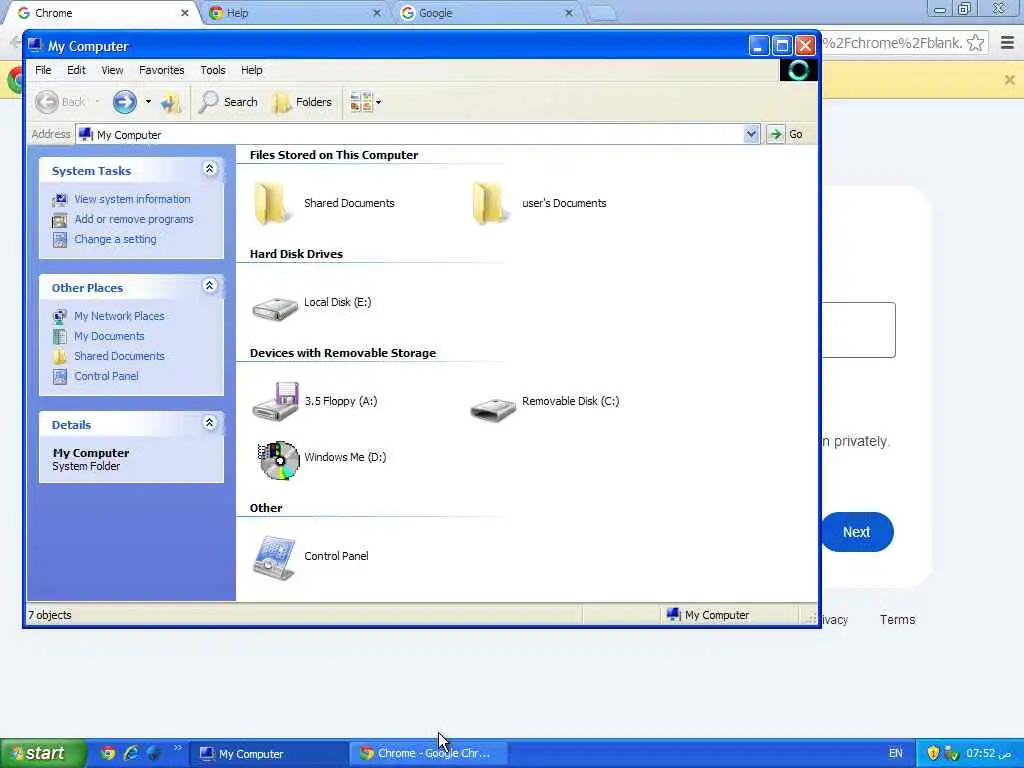This screenshot has height=768, width=1024.
Task: Open the View menu
Action: pos(112,70)
